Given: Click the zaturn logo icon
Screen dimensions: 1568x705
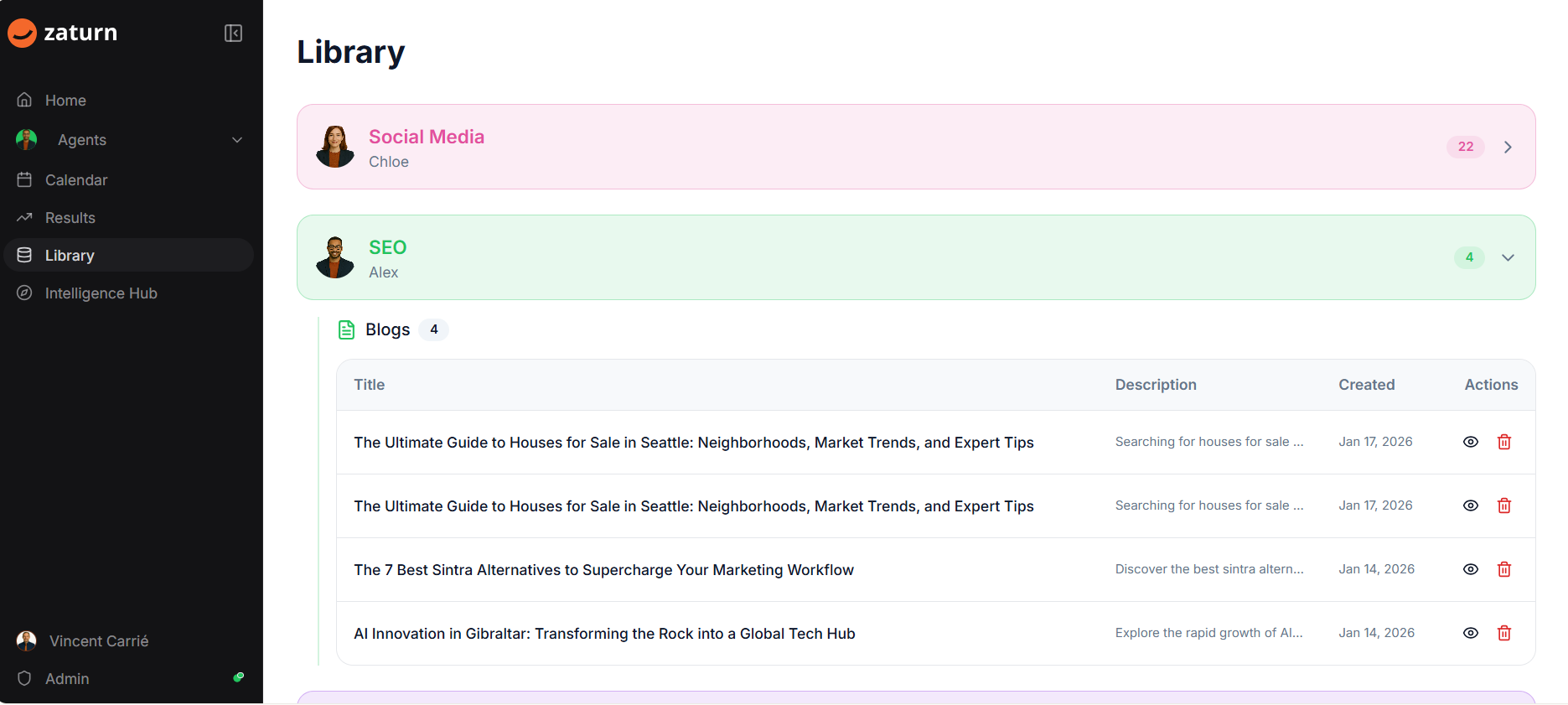Looking at the screenshot, I should (x=22, y=33).
